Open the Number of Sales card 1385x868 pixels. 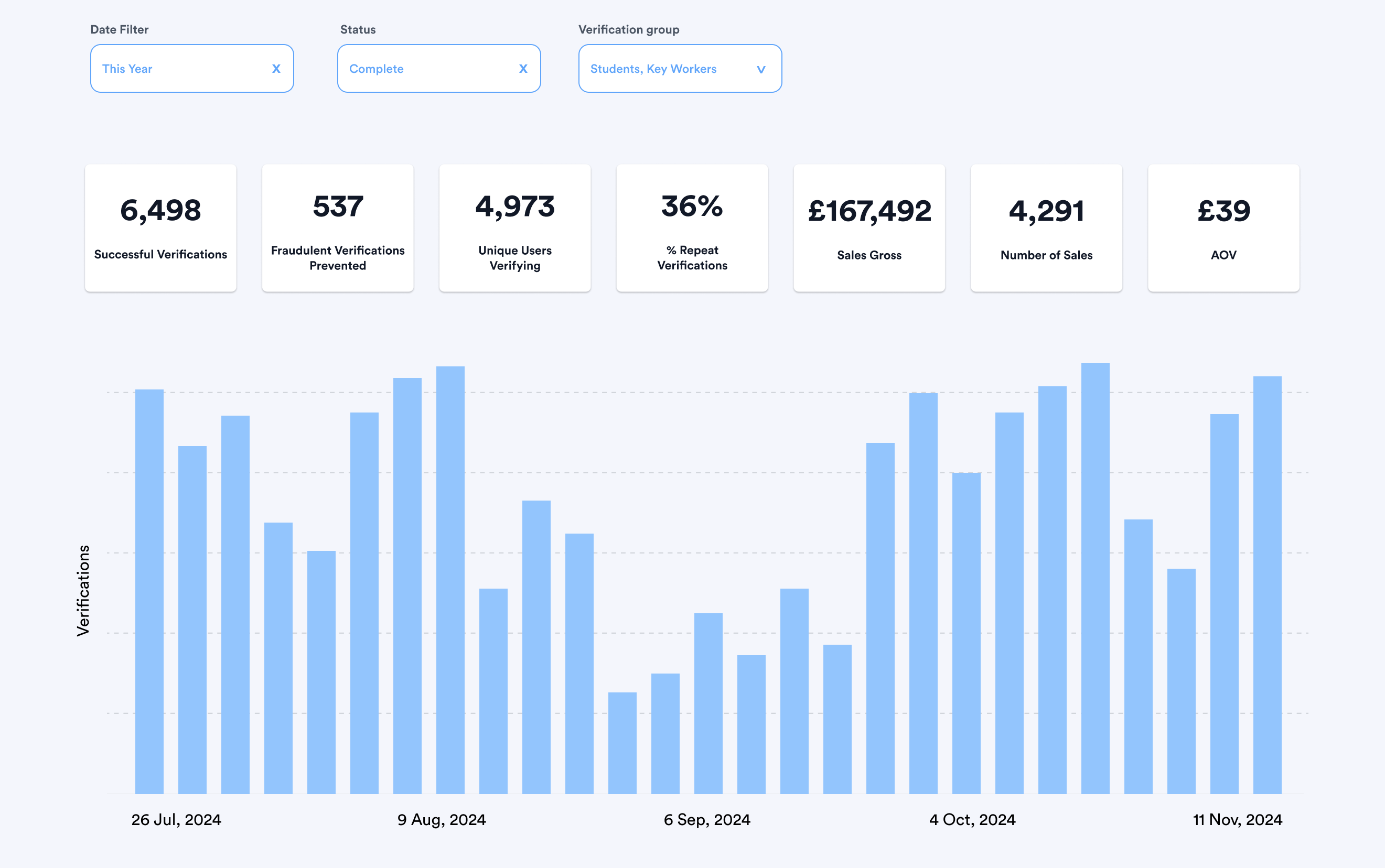(1046, 229)
